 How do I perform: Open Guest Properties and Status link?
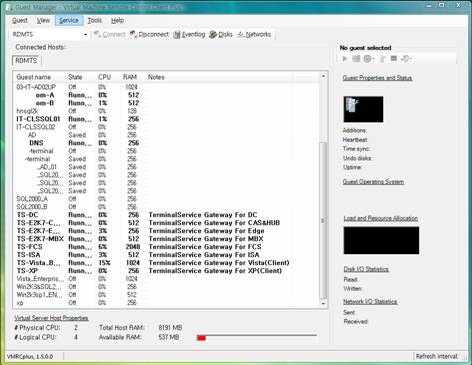(x=377, y=78)
